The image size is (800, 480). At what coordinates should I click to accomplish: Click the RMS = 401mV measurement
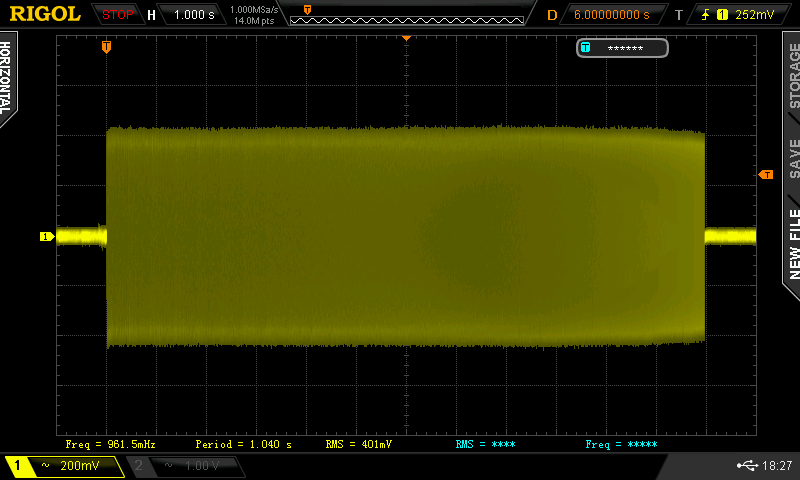pos(359,444)
